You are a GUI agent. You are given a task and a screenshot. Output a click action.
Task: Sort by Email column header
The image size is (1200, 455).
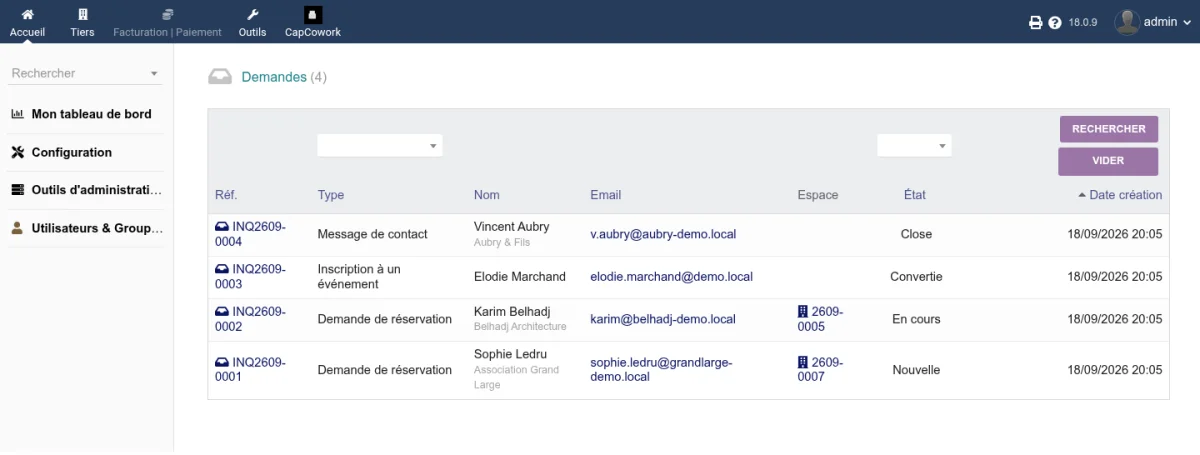tap(606, 195)
